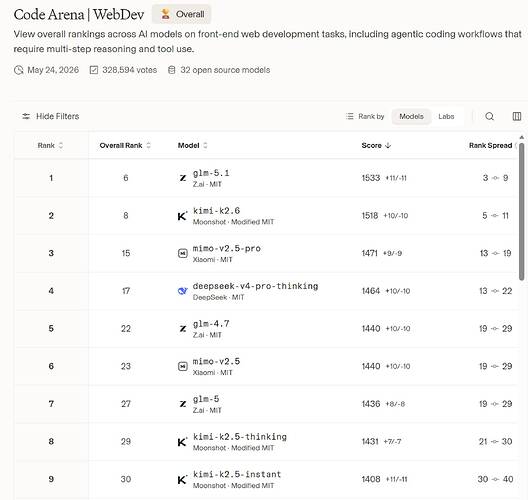Viewport: 528px width, 500px height.
Task: Open the glm-5.1 model link
Action: (x=211, y=173)
